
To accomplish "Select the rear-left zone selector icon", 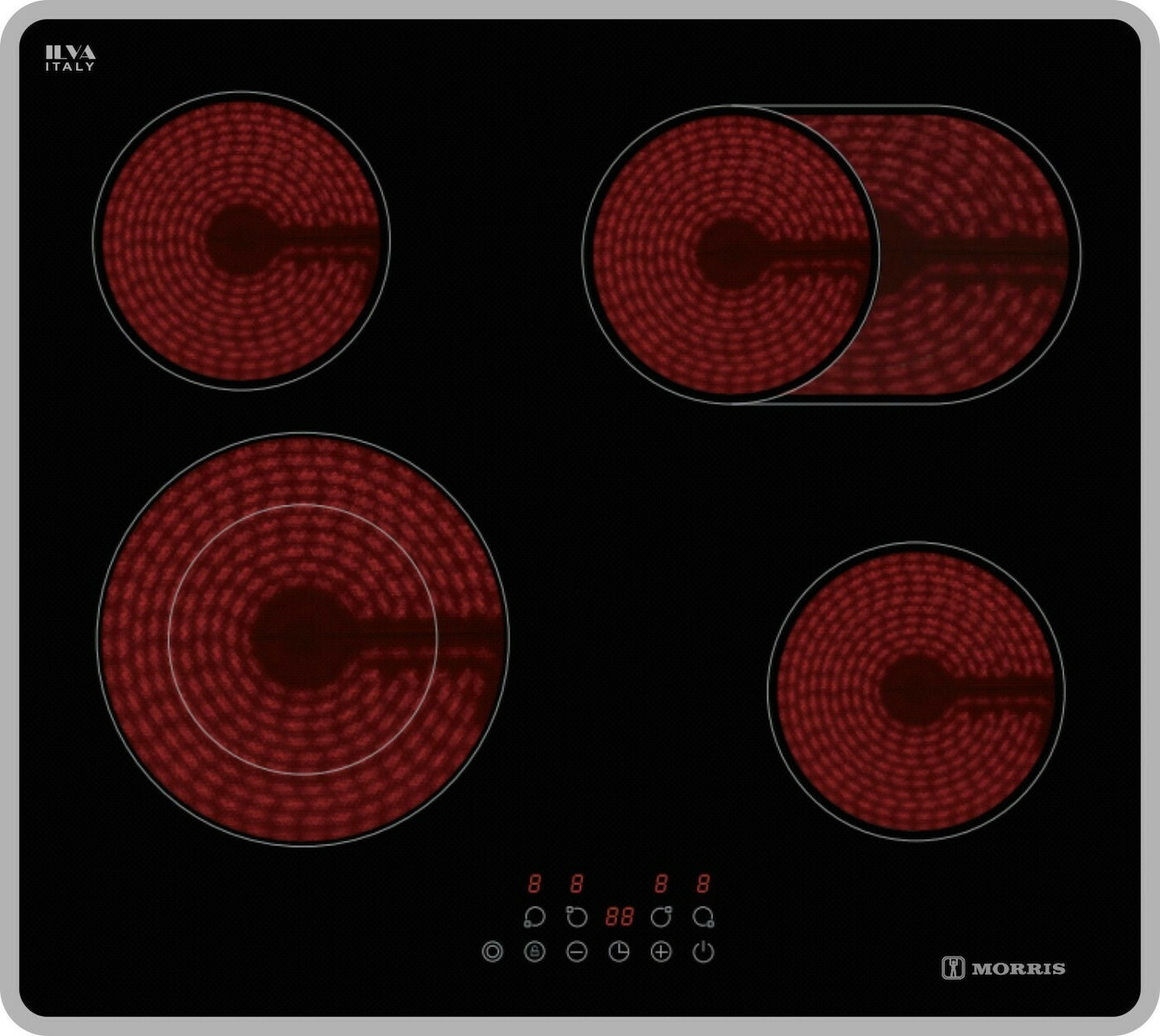I will 576,917.
